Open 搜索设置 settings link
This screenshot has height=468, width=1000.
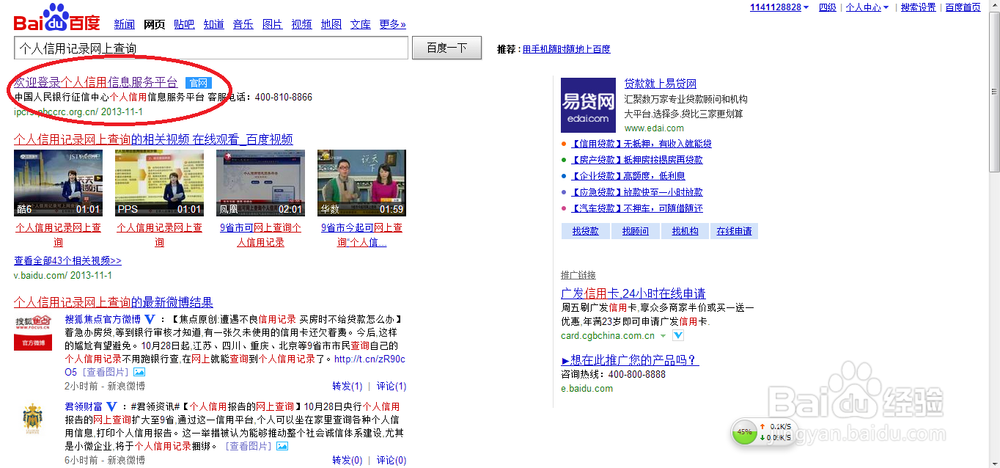918,8
